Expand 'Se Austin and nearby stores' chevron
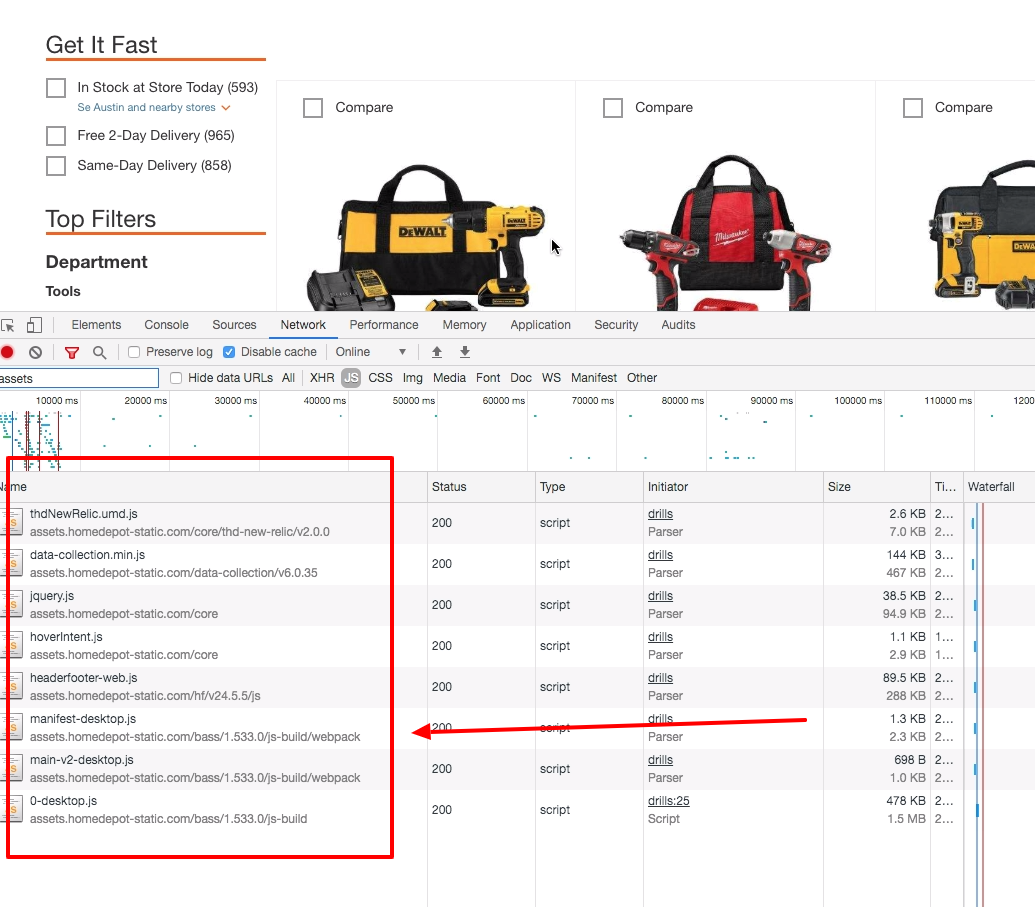This screenshot has width=1035, height=907. (226, 108)
